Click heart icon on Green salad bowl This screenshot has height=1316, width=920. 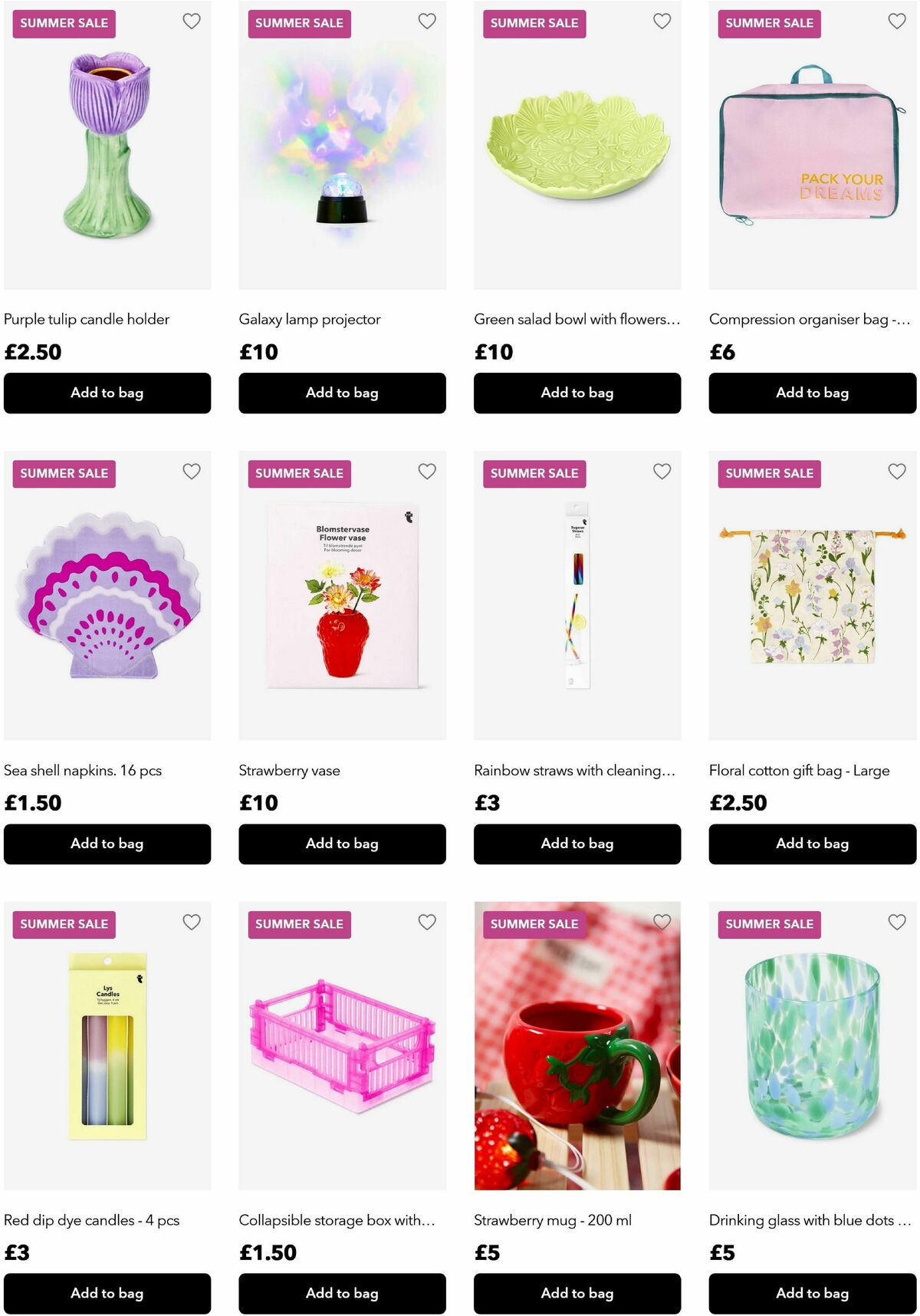pyautogui.click(x=662, y=21)
